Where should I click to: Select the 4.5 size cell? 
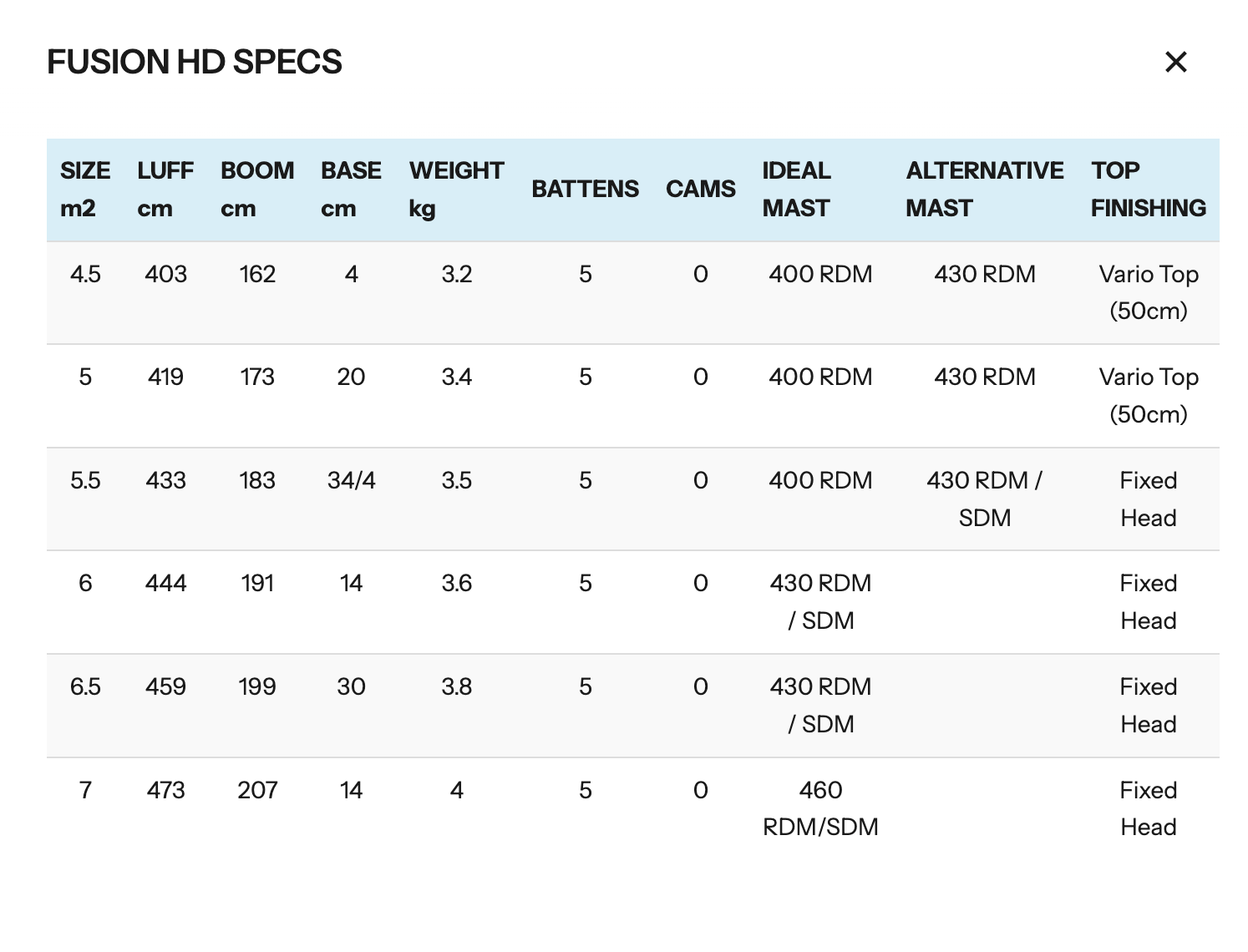(85, 274)
